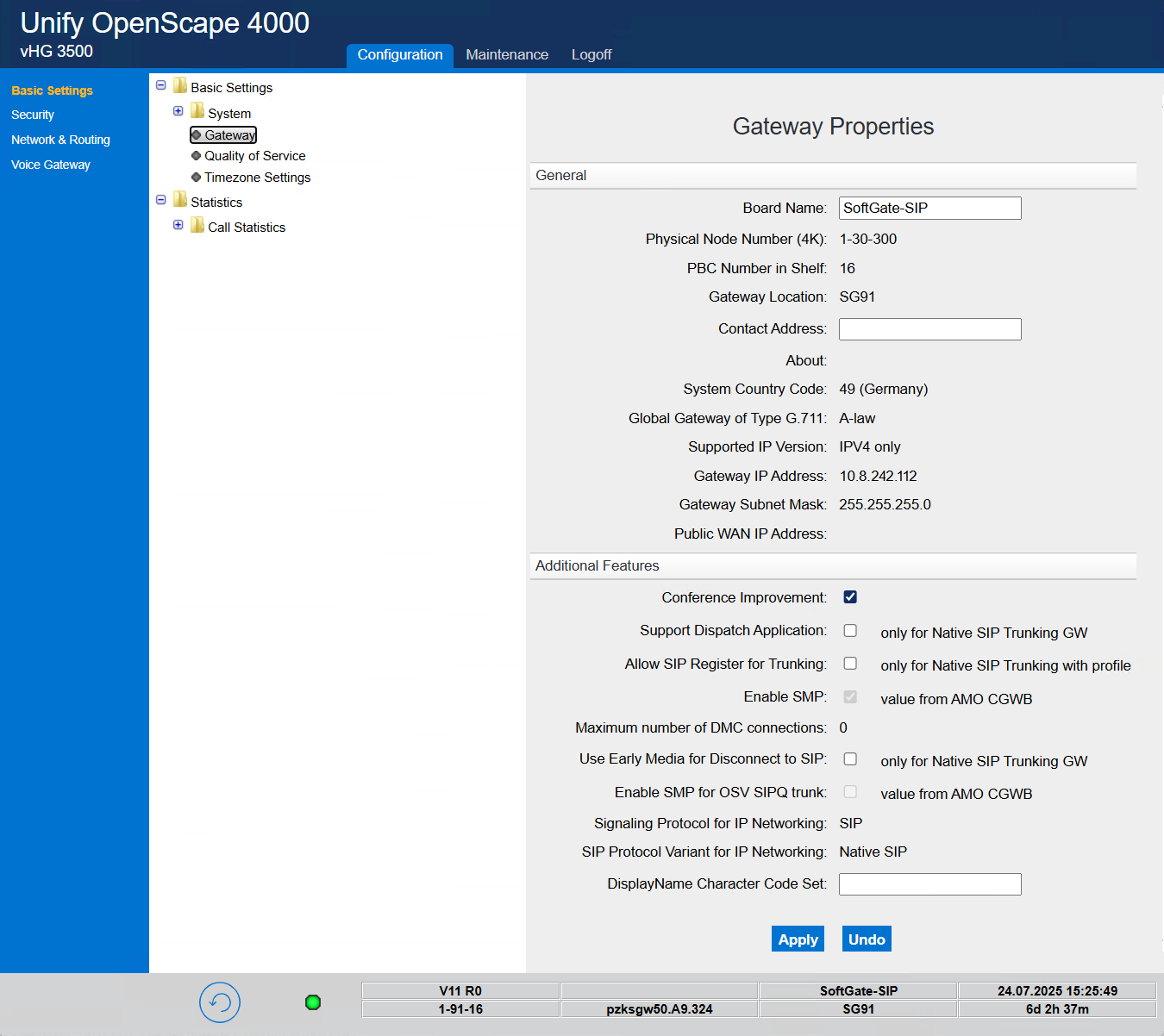The height and width of the screenshot is (1036, 1164).
Task: Click the diamond icon beside Timezone Settings
Action: (196, 177)
